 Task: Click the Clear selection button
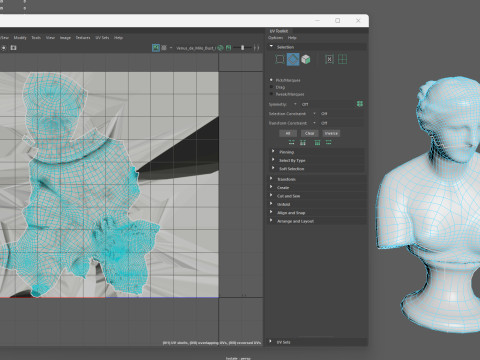(309, 133)
